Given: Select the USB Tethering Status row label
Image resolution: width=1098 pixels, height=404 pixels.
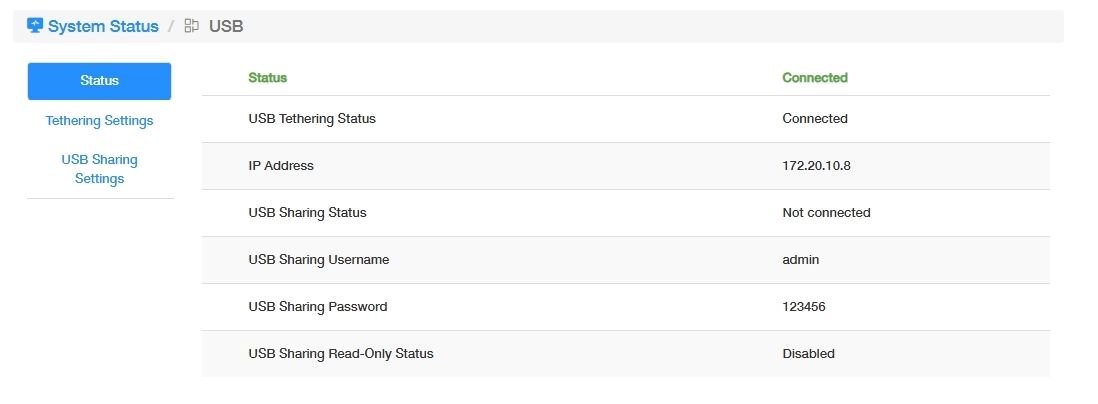Looking at the screenshot, I should (x=312, y=119).
